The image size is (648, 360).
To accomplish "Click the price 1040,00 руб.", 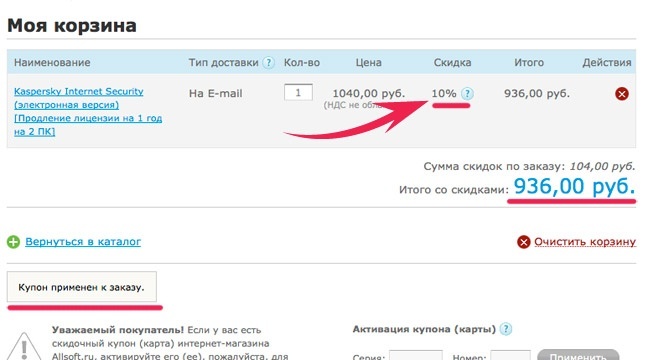I will (369, 93).
